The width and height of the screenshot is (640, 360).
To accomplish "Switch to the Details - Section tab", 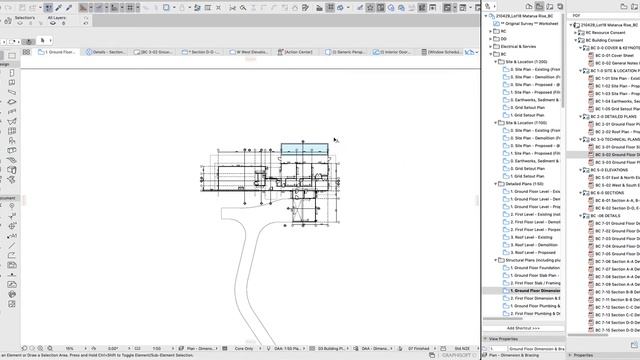I will 106,52.
